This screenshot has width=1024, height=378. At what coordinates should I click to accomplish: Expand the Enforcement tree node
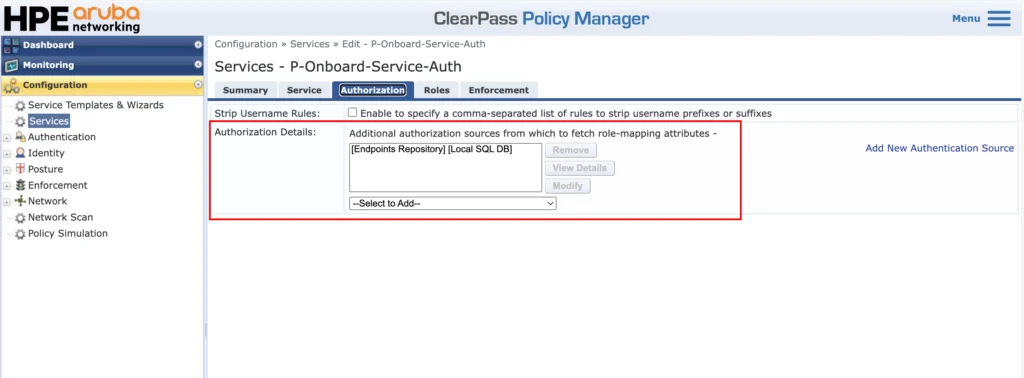tap(7, 186)
